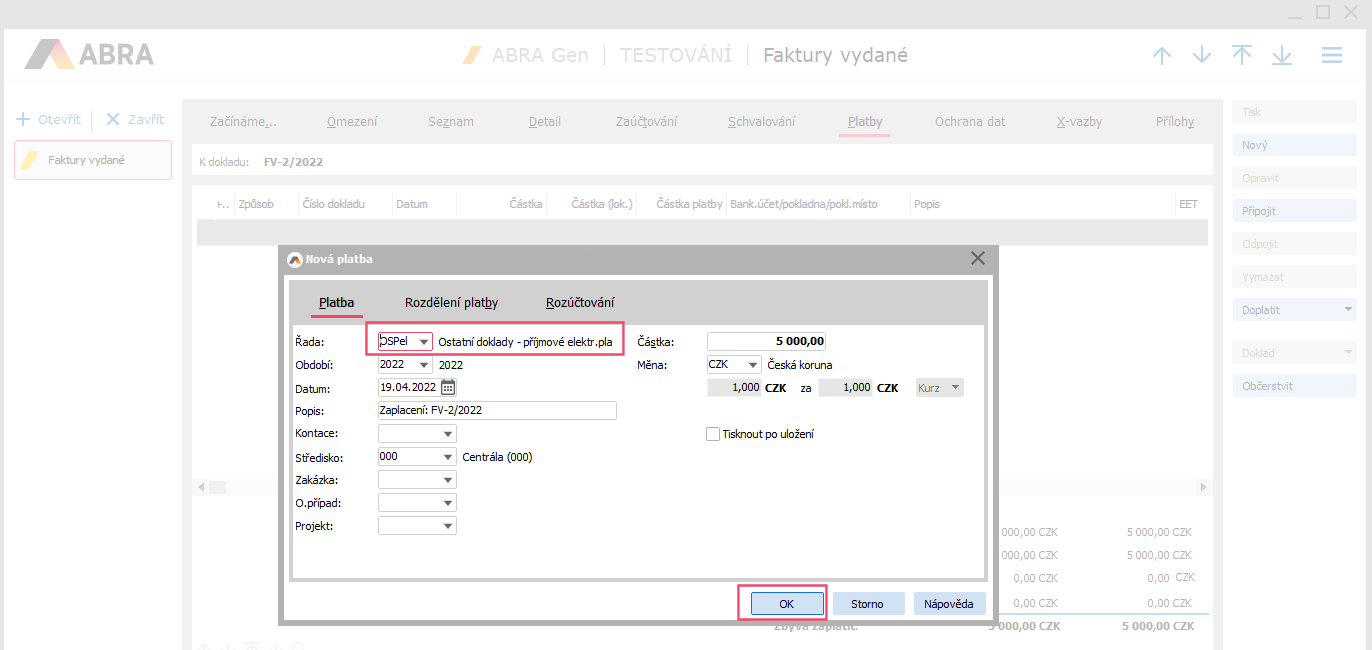Open the hamburger menu in header
This screenshot has height=650, width=1372.
tap(1331, 56)
